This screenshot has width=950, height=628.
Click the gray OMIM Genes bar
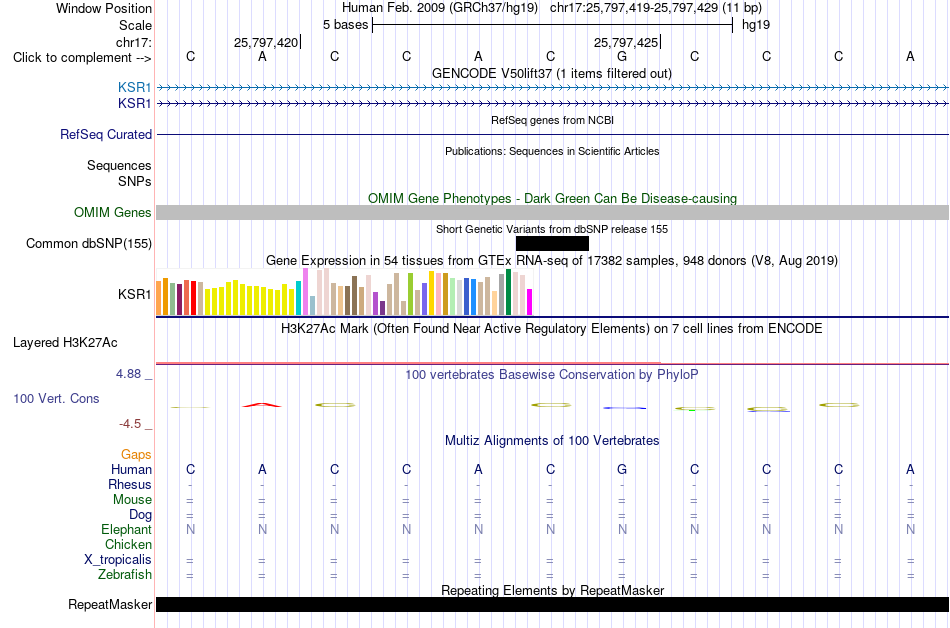click(x=552, y=213)
